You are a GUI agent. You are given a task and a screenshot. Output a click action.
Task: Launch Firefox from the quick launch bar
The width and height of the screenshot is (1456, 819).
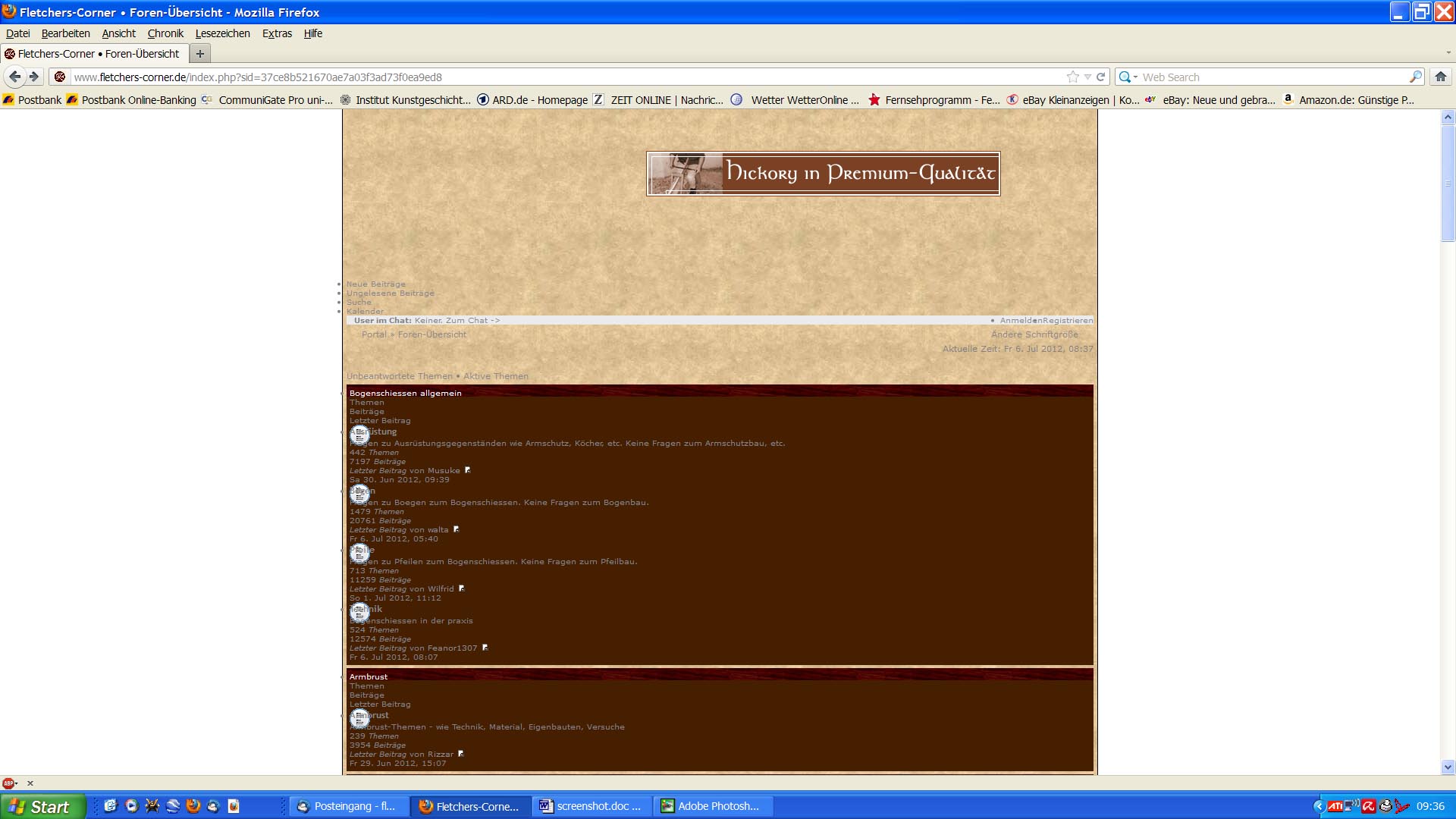(193, 806)
